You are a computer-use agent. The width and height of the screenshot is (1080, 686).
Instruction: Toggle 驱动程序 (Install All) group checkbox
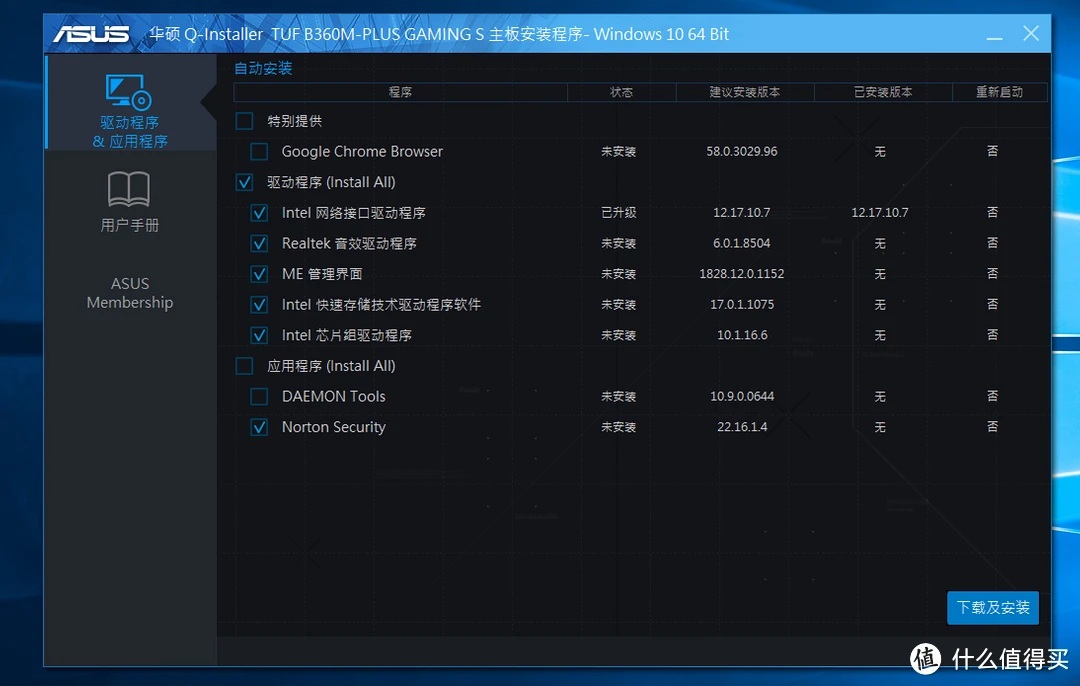pyautogui.click(x=245, y=182)
